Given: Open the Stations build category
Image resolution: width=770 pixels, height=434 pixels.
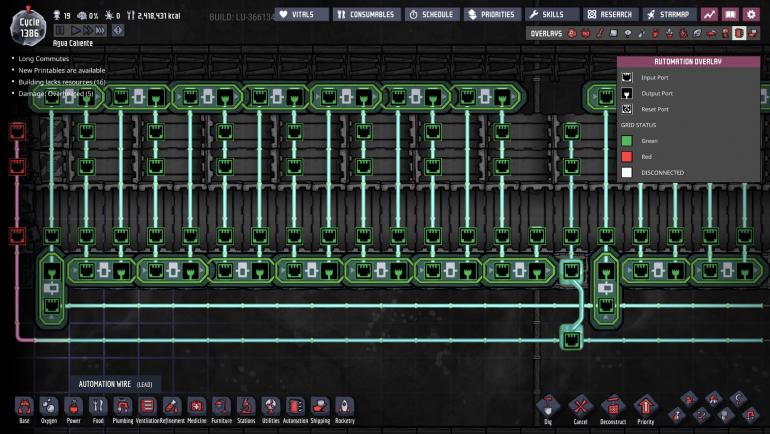Looking at the screenshot, I should [x=246, y=407].
